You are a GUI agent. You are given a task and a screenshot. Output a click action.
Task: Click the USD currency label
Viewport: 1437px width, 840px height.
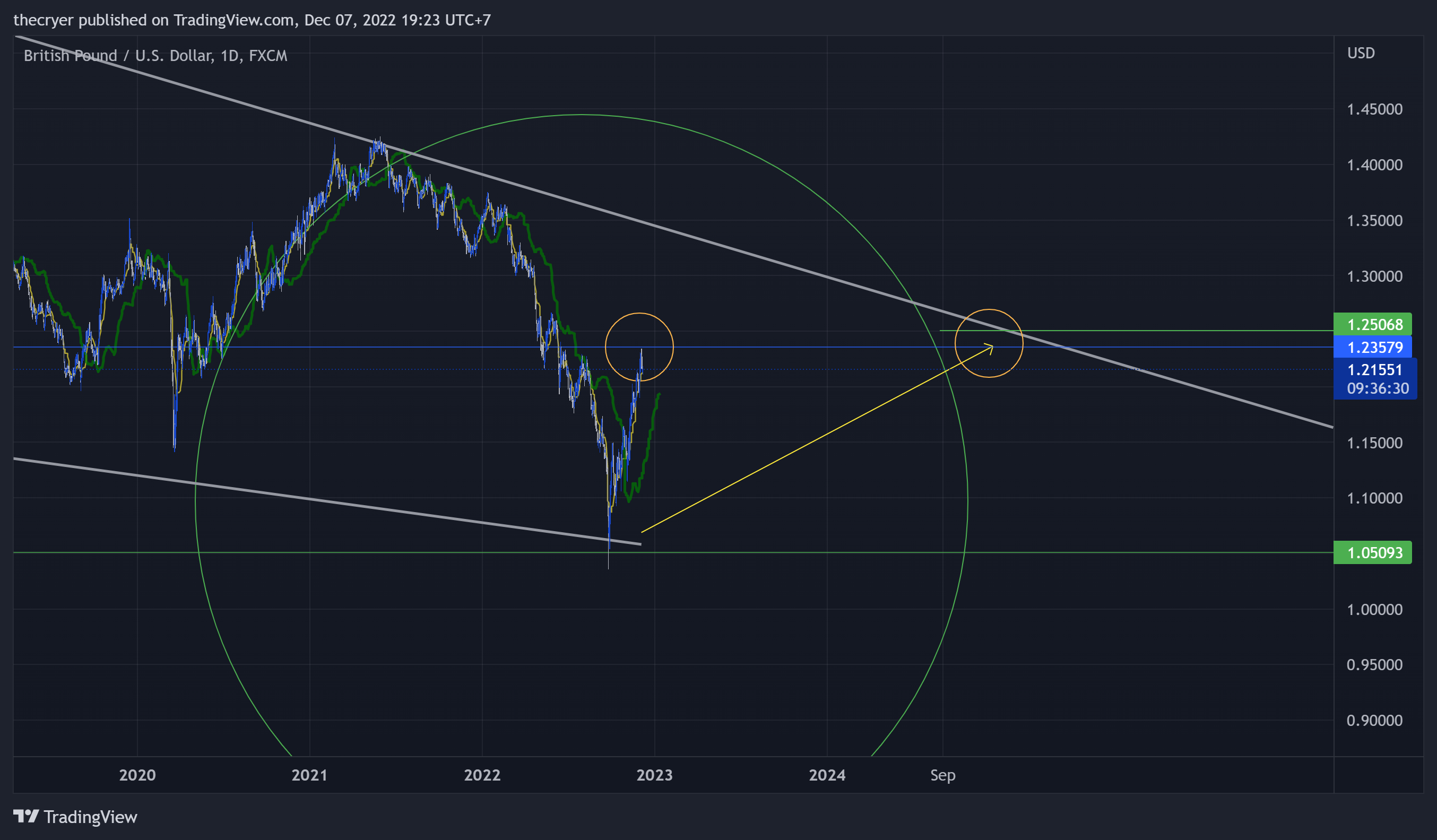pyautogui.click(x=1361, y=53)
